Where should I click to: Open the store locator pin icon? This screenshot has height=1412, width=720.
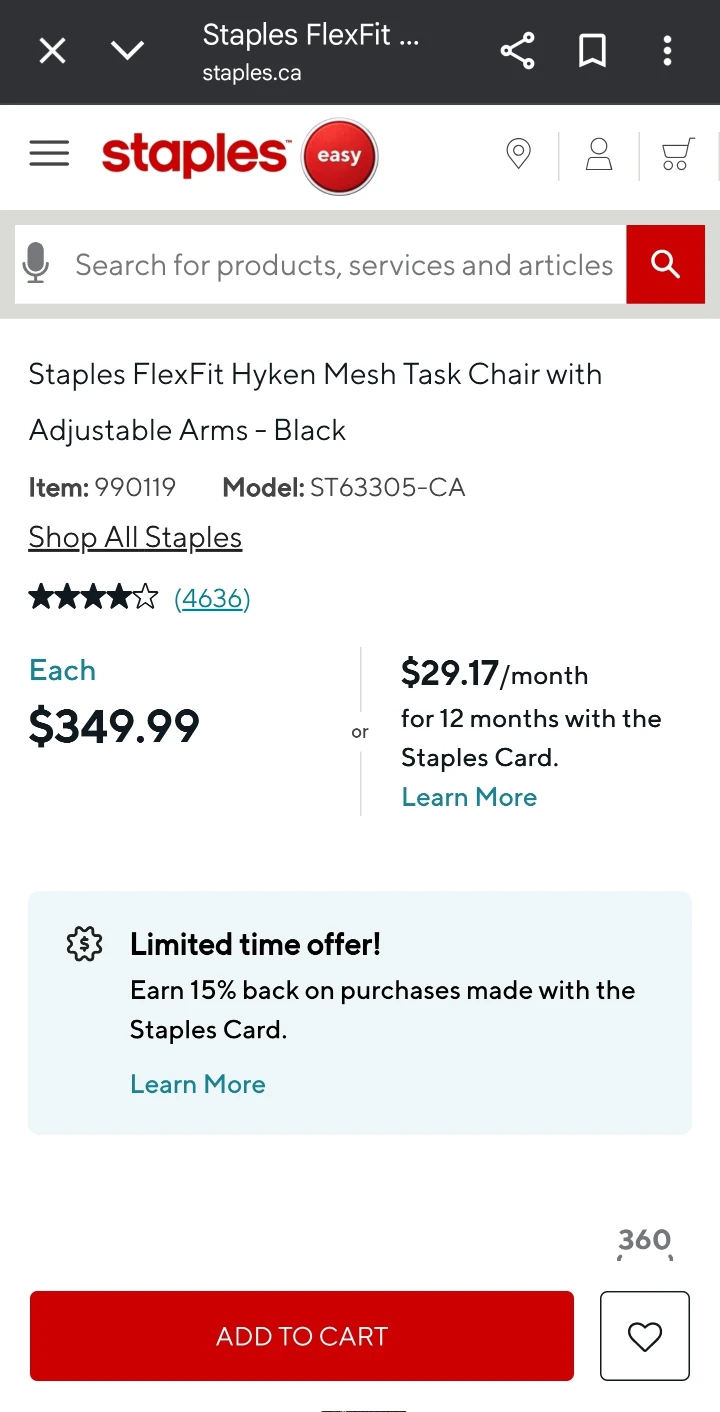click(x=518, y=155)
